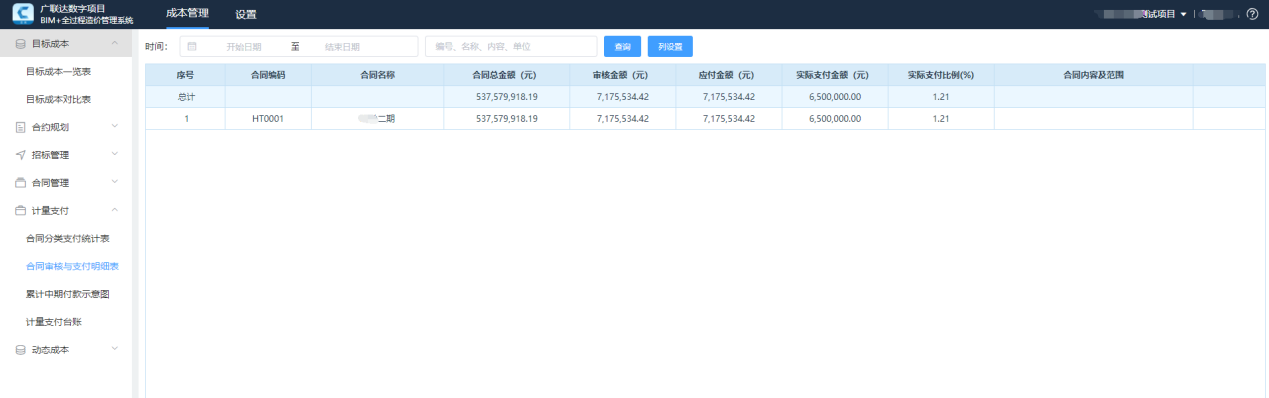1269x398 pixels.
Task: Click the Glodon app logo icon
Action: click(x=22, y=14)
